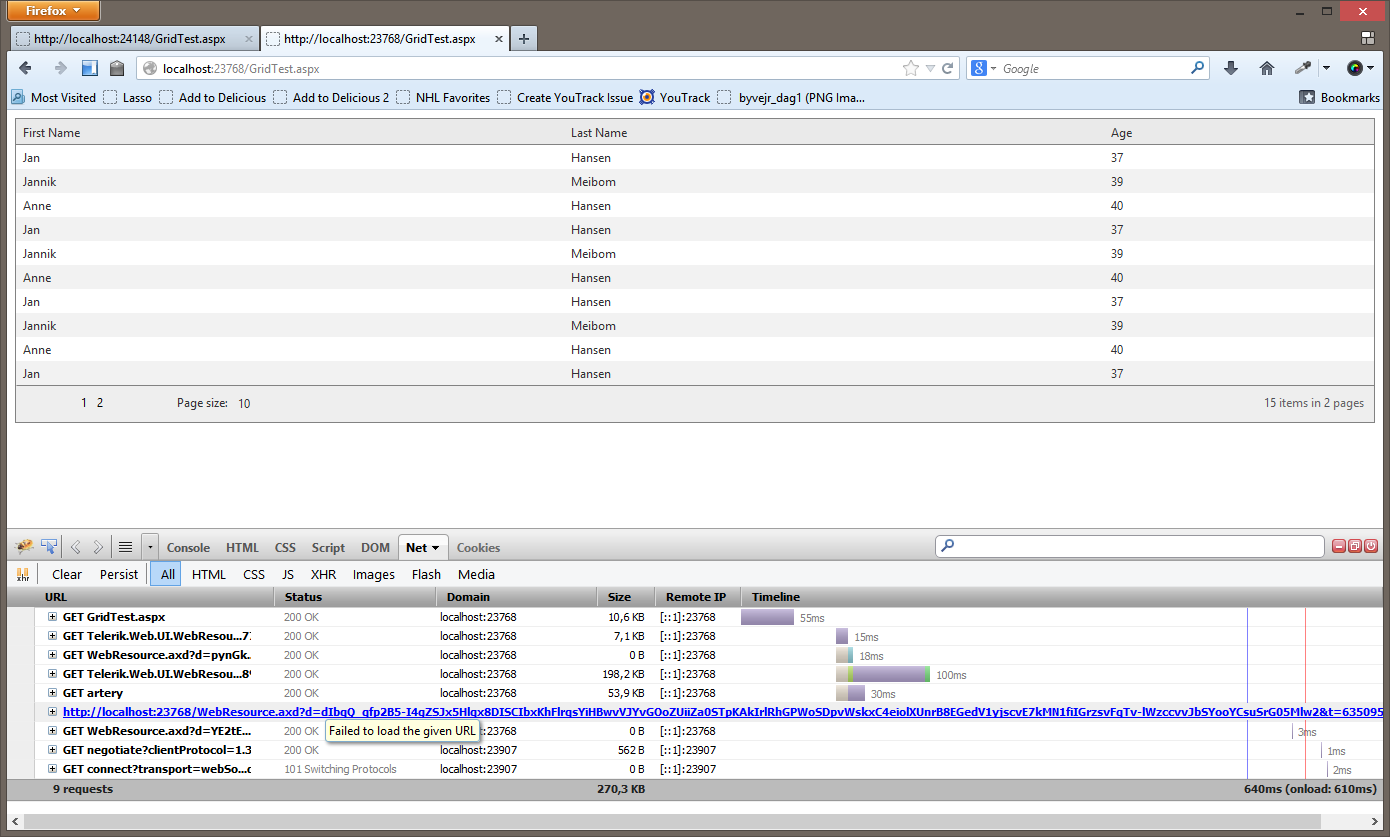Open the Add to Delicious 2 bookmark
The height and width of the screenshot is (837, 1390).
(x=331, y=97)
